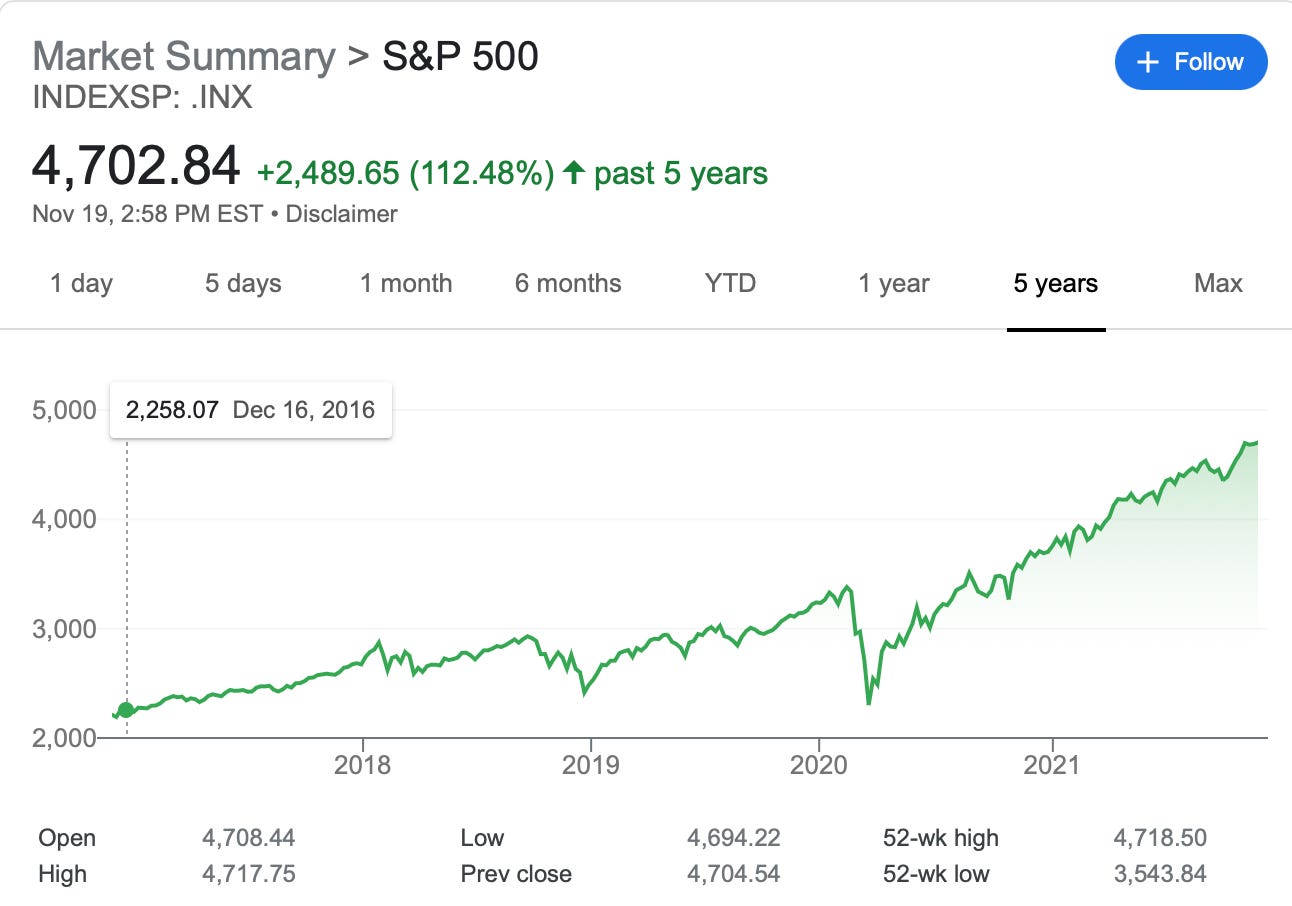Open the Disclaimer link
Screen dimensions: 1292x906
(x=341, y=213)
